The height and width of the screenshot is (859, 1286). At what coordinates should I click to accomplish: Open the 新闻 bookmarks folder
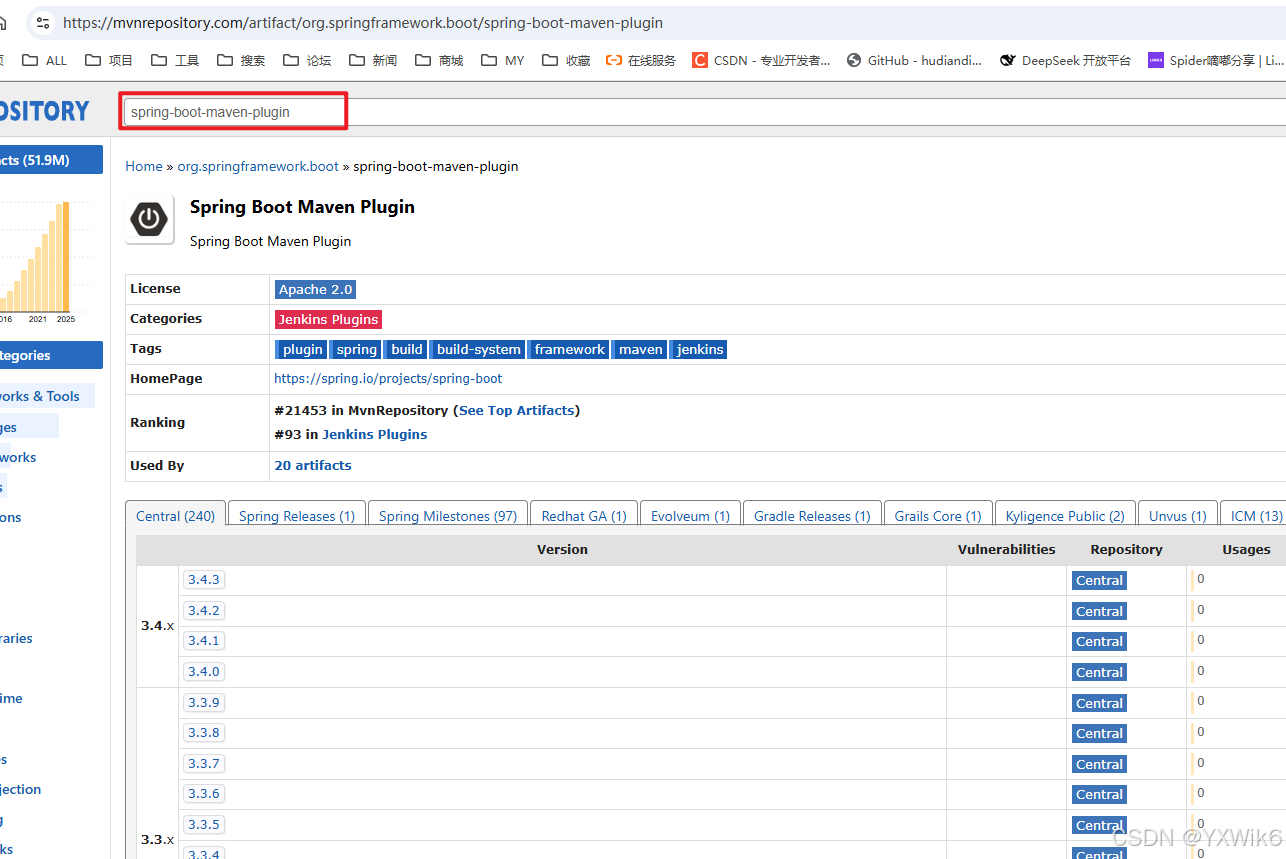coord(373,60)
